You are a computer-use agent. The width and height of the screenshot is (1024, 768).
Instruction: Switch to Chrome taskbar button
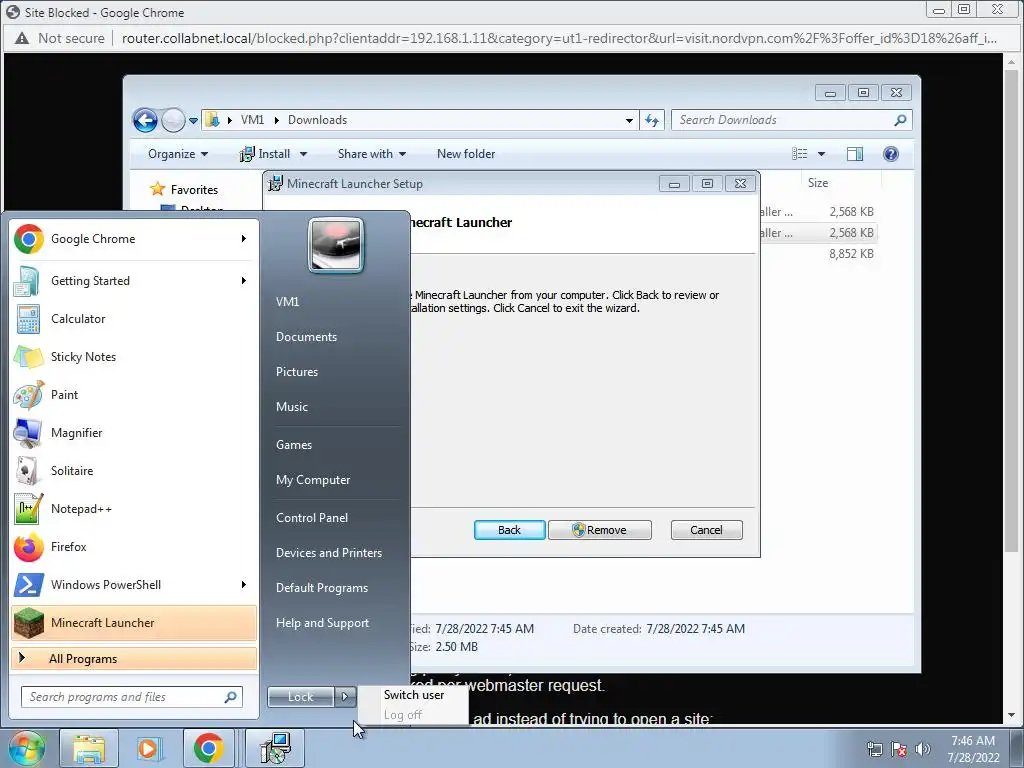208,748
